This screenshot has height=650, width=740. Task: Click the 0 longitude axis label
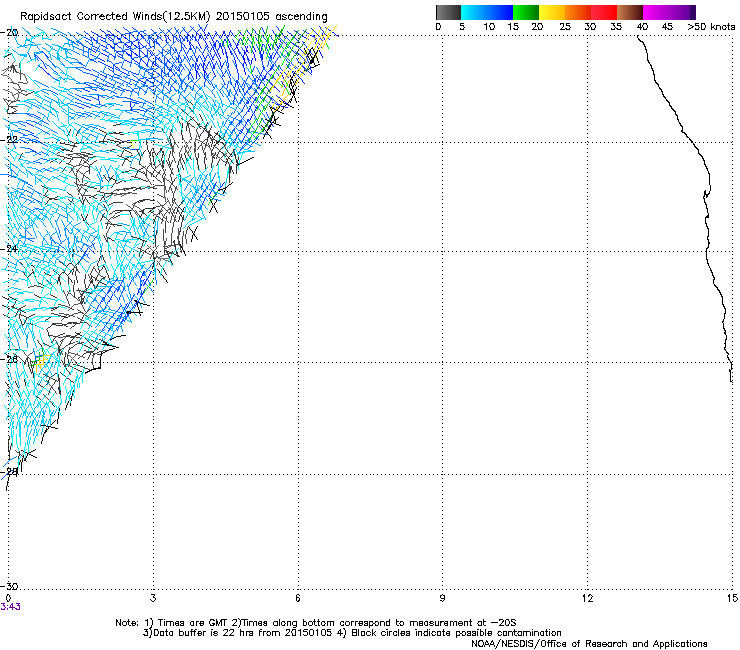click(x=8, y=598)
